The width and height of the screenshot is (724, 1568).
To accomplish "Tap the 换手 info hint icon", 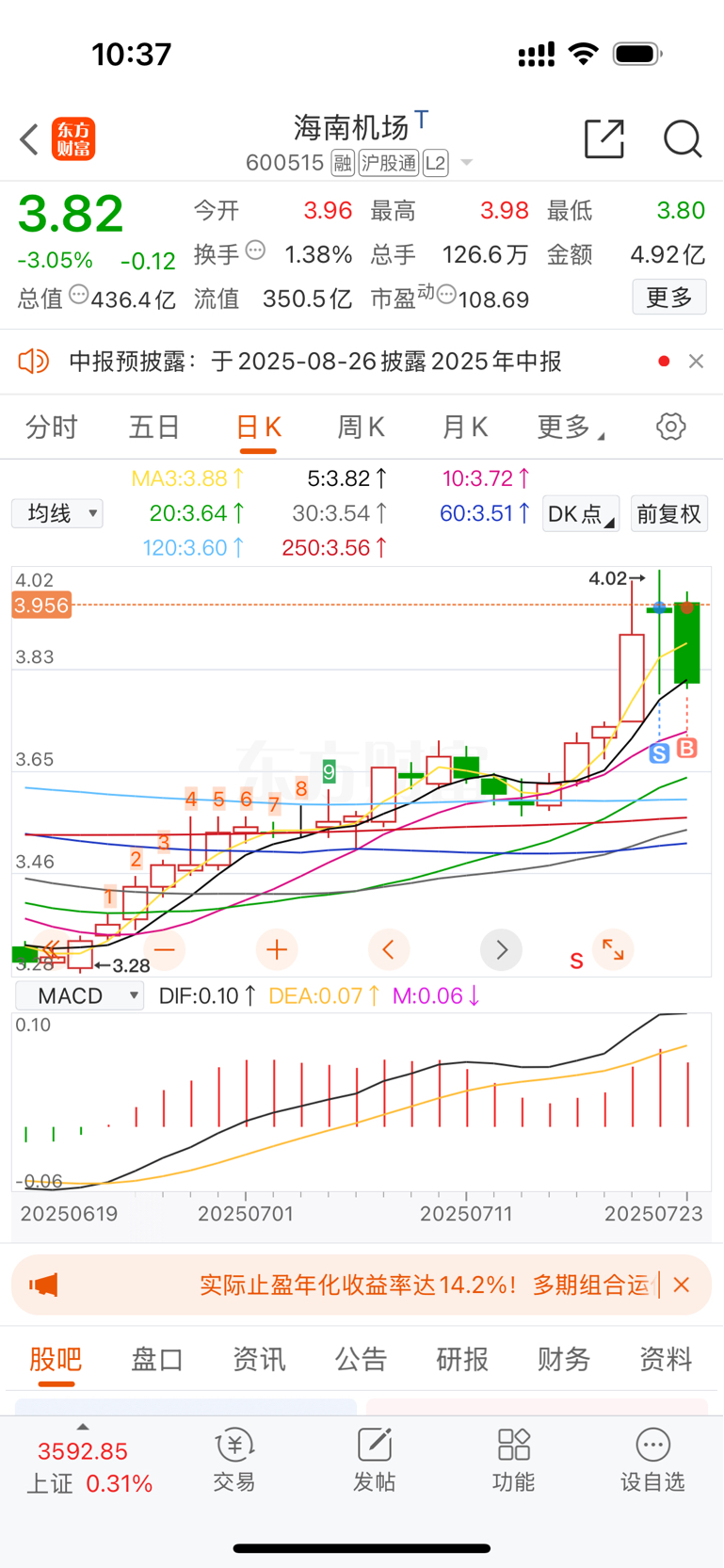I will click(255, 251).
